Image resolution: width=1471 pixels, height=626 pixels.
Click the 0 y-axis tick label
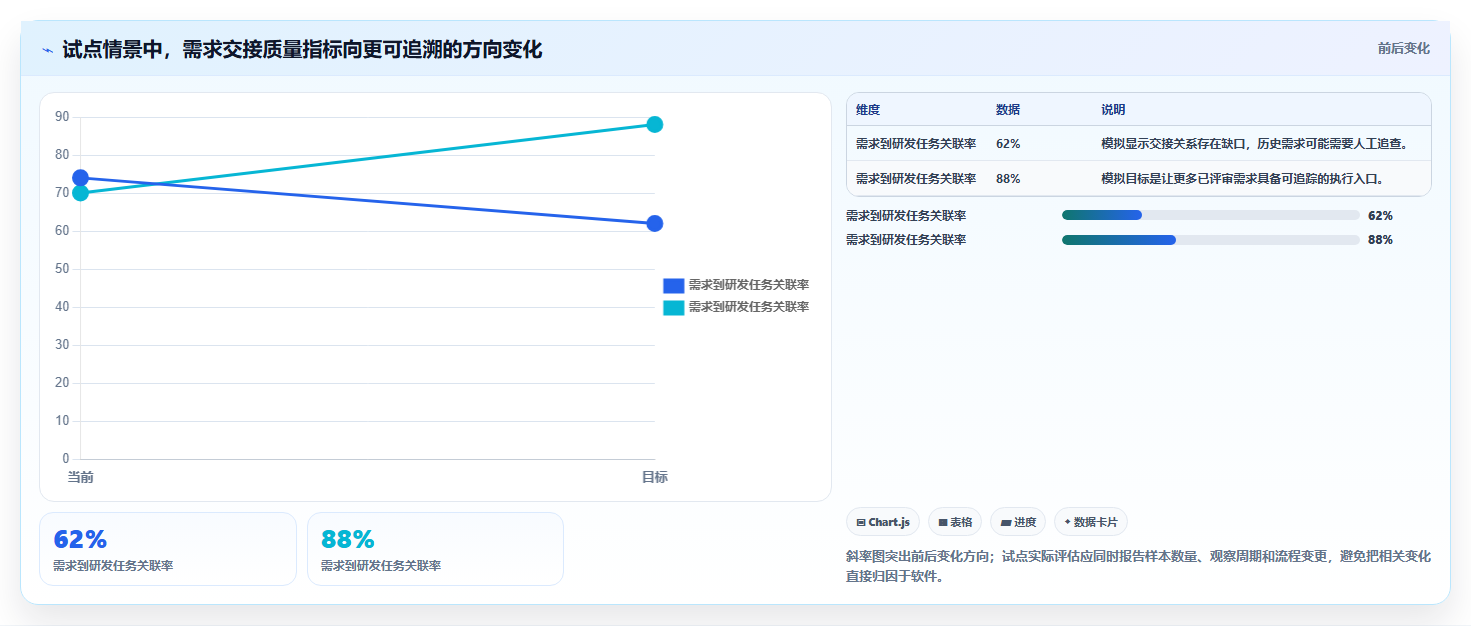coord(66,459)
